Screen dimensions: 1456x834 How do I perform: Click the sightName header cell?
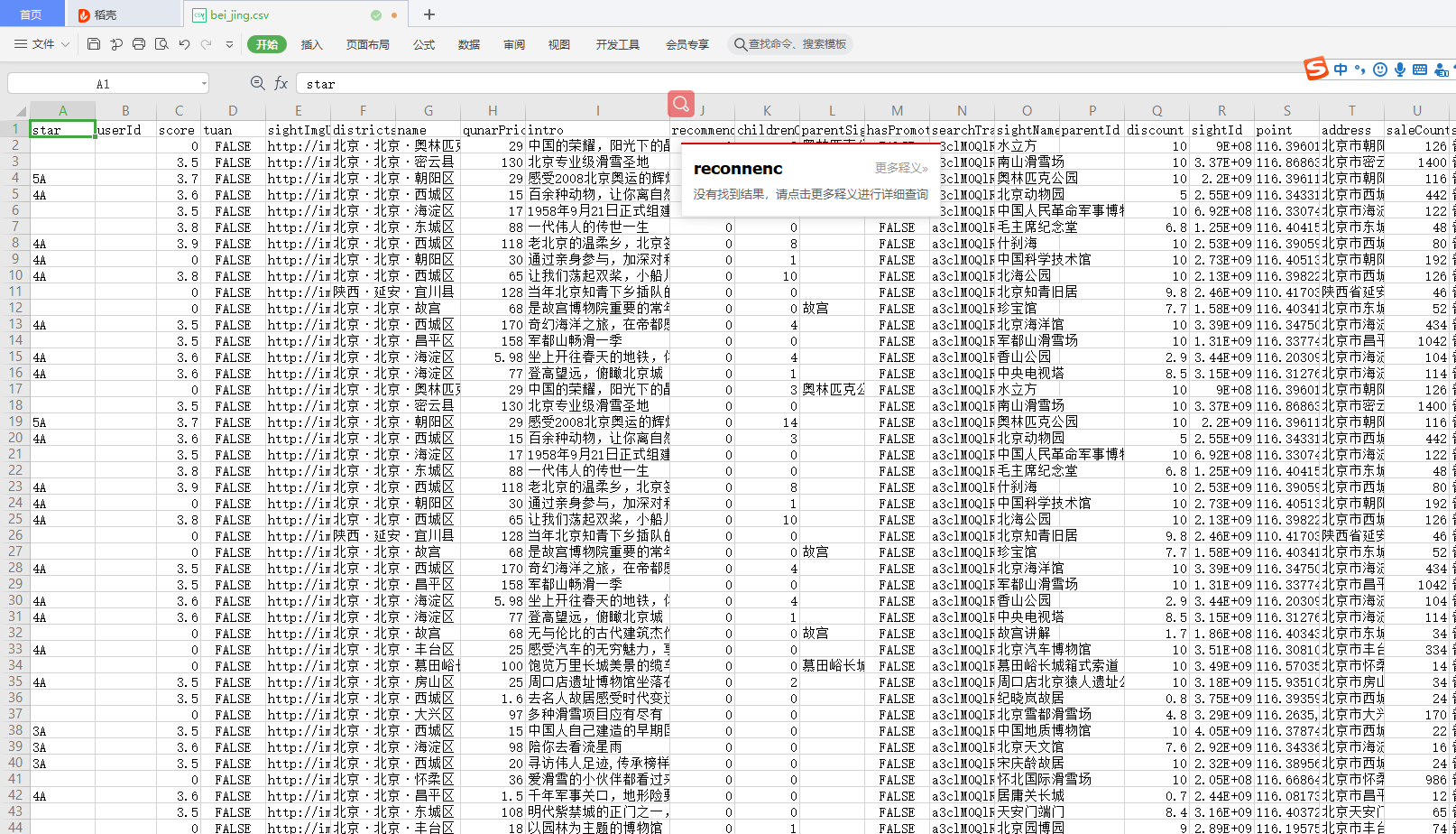[x=1027, y=129]
